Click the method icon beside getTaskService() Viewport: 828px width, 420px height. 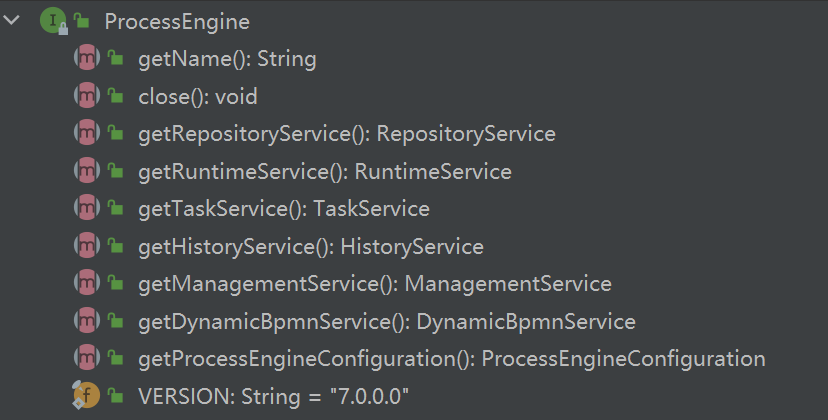point(87,208)
